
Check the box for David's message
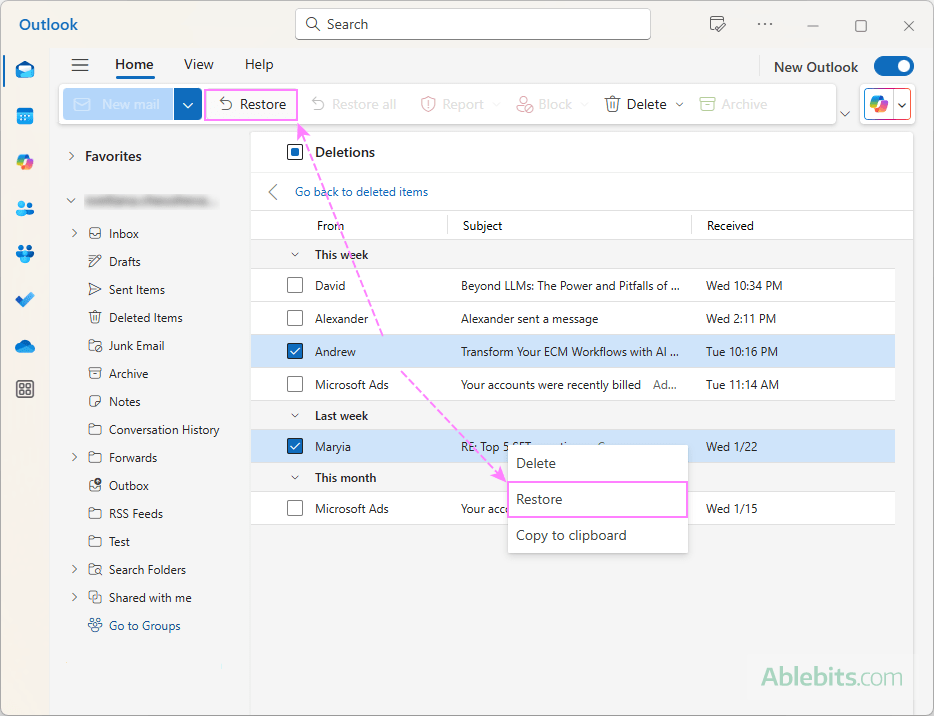(x=295, y=285)
